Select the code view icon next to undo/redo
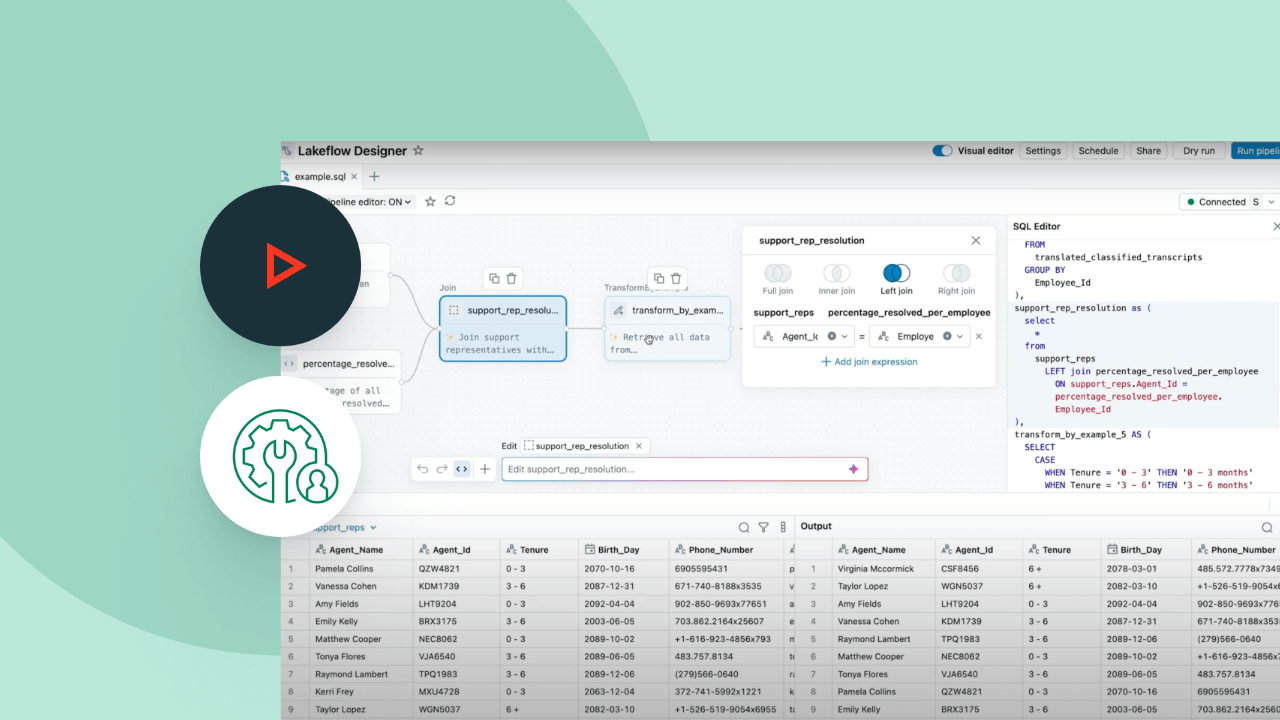 461,468
